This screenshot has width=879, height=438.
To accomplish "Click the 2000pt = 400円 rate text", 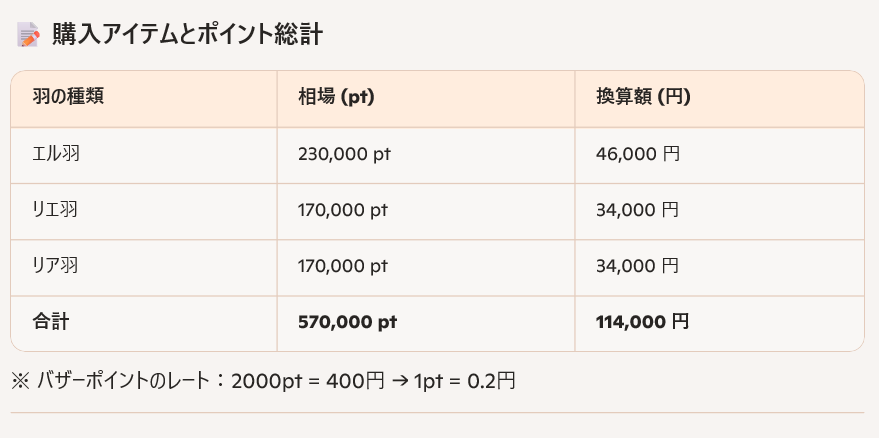I will coord(308,381).
